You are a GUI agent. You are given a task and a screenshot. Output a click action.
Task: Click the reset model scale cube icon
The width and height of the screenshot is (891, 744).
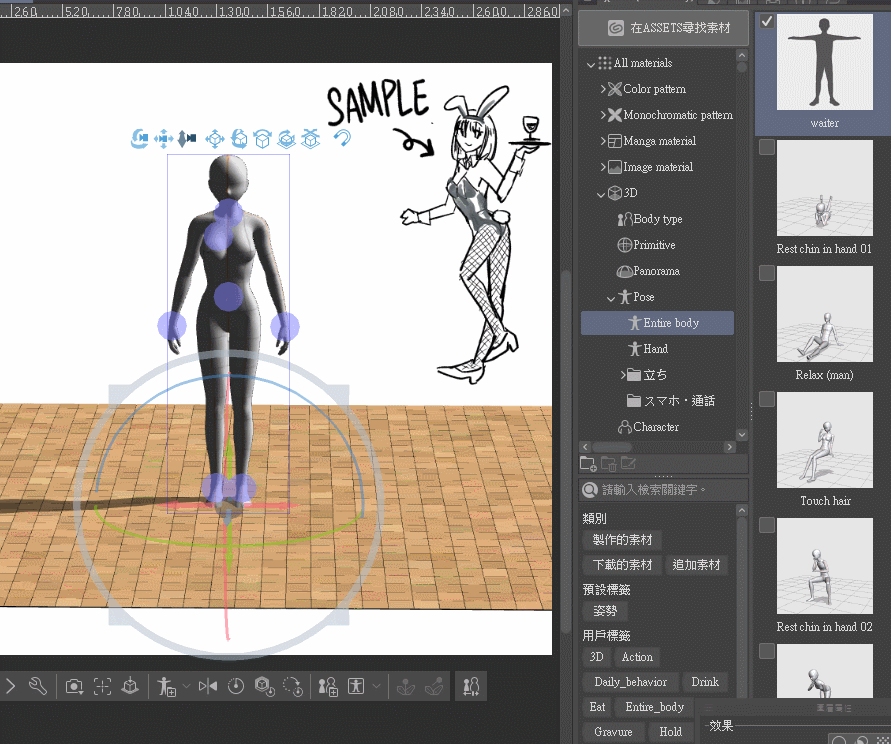[265, 687]
